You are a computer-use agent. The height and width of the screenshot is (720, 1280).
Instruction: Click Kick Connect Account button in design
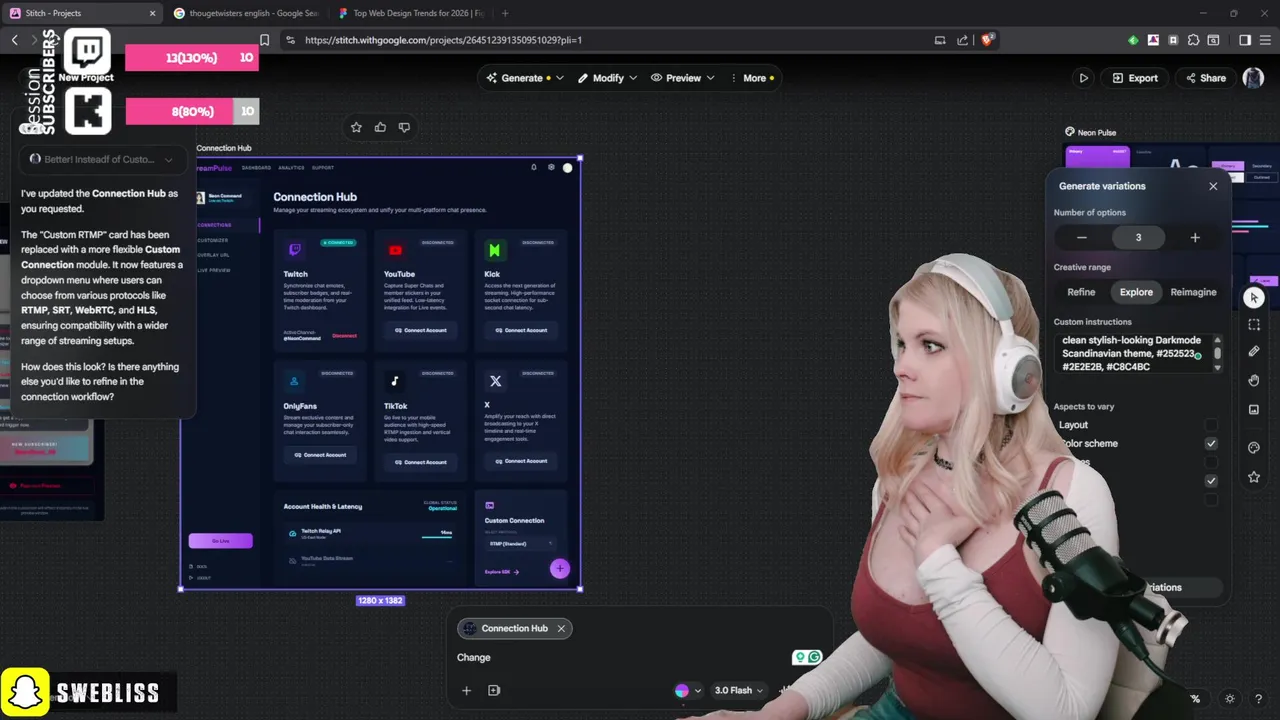click(521, 330)
